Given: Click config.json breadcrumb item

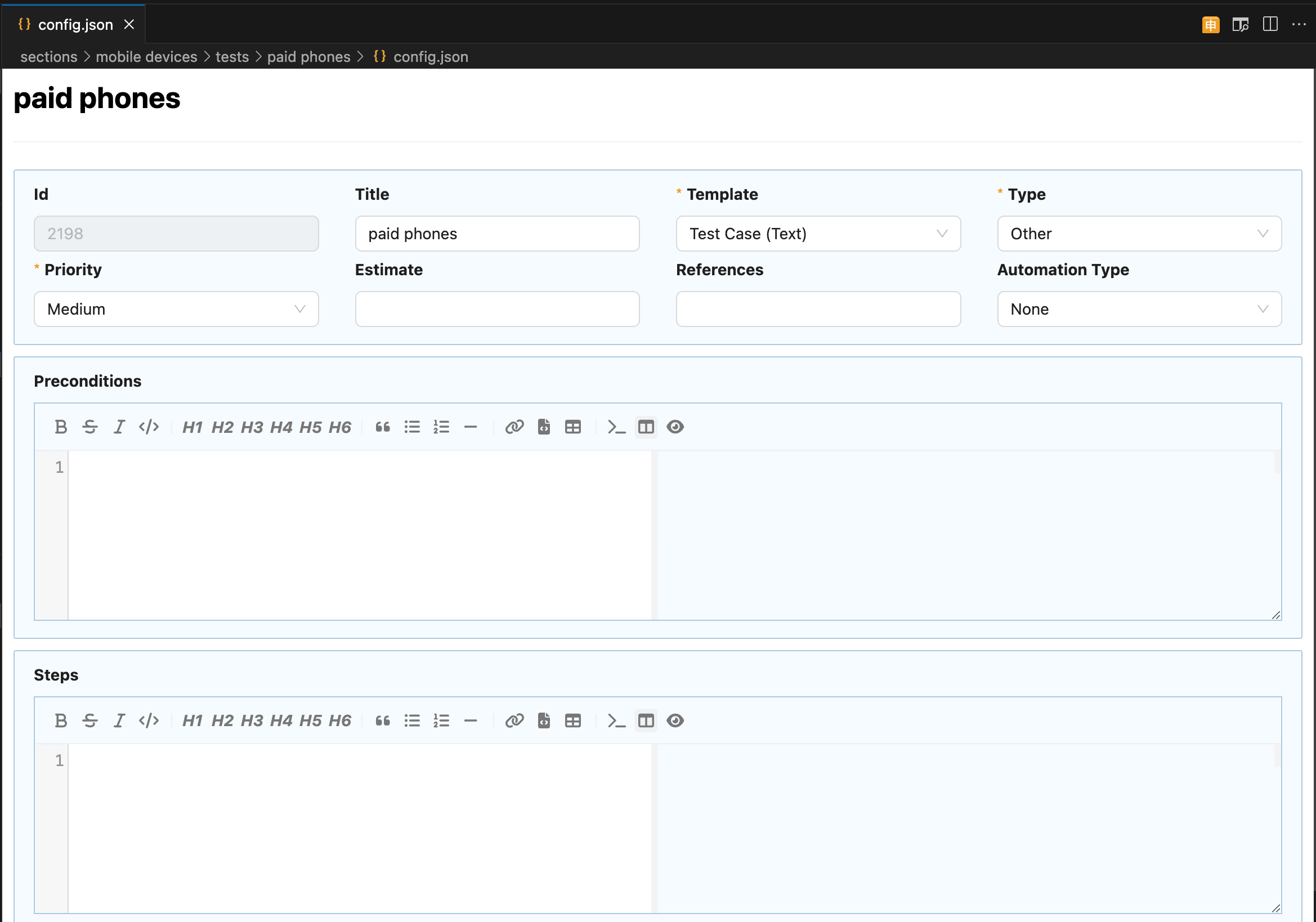Looking at the screenshot, I should (x=420, y=57).
